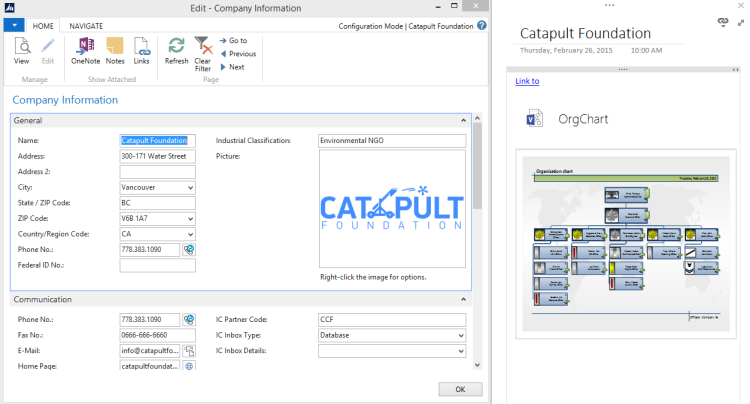Image resolution: width=750 pixels, height=404 pixels.
Task: Click the Address field
Action: (x=157, y=156)
